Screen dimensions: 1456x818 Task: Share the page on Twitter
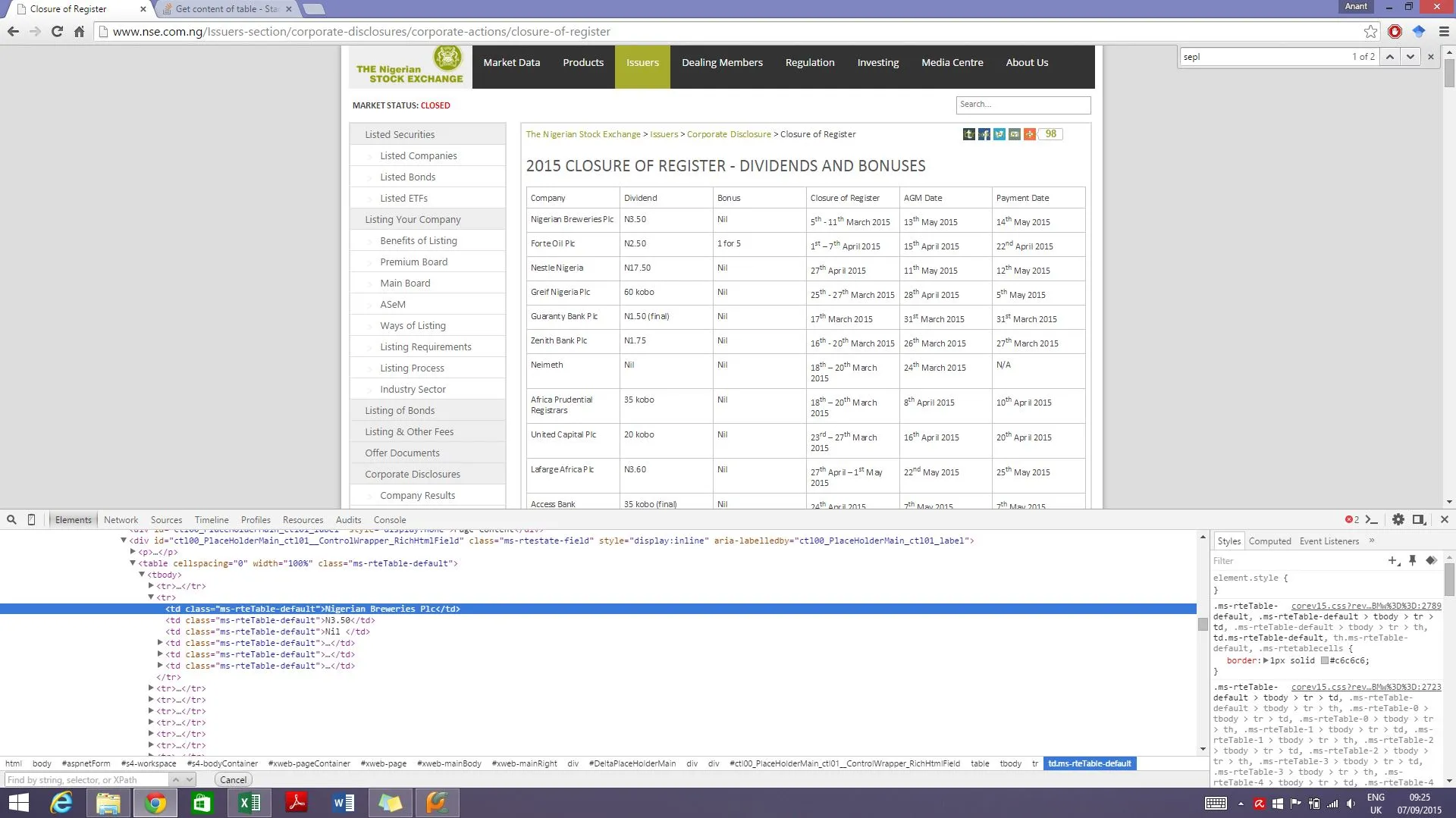click(999, 134)
